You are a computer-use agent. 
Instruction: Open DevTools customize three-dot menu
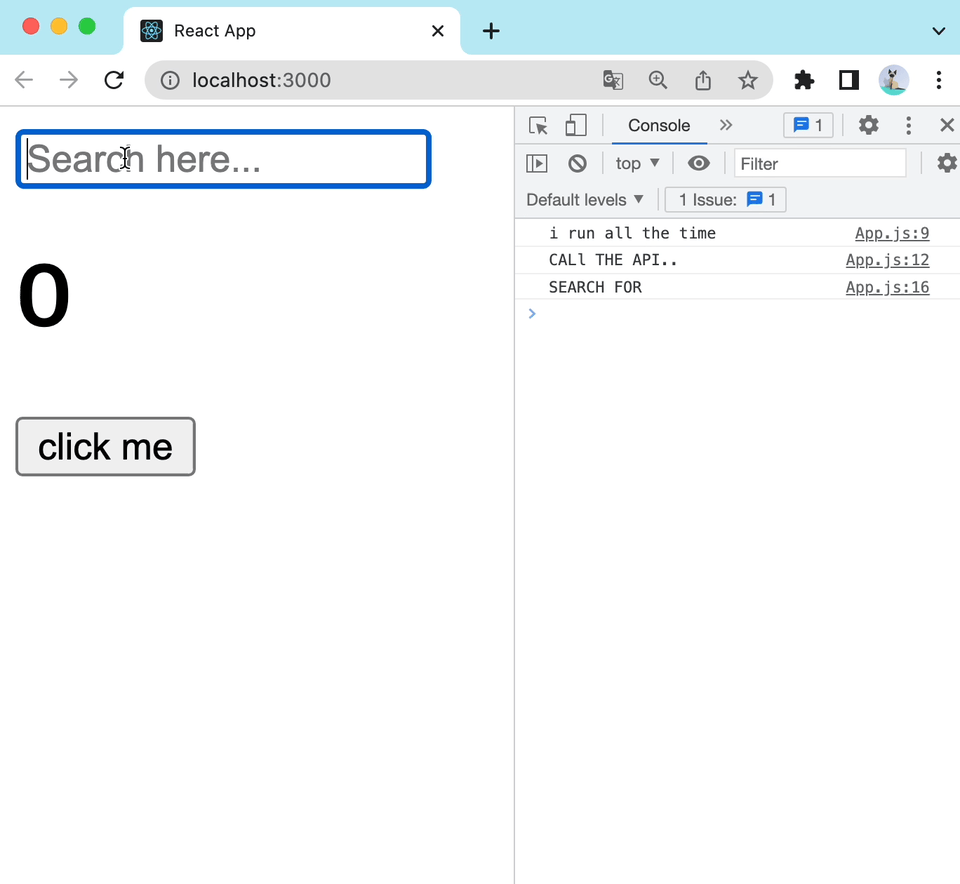(909, 125)
